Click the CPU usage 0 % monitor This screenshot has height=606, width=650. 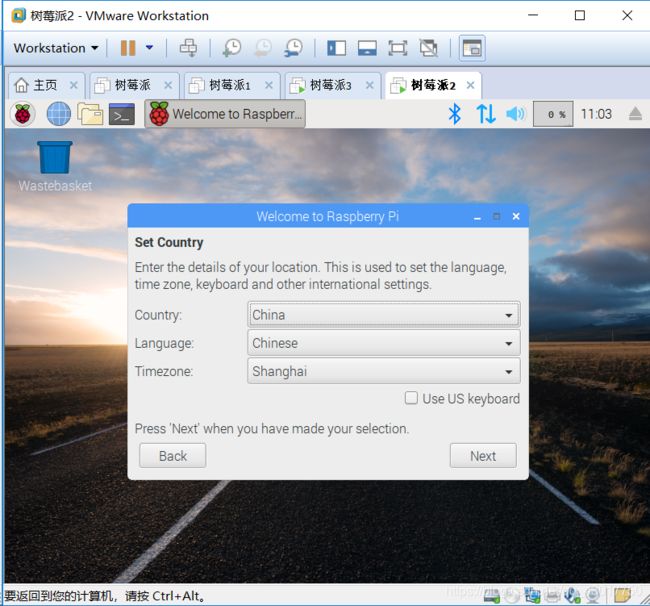click(x=553, y=114)
